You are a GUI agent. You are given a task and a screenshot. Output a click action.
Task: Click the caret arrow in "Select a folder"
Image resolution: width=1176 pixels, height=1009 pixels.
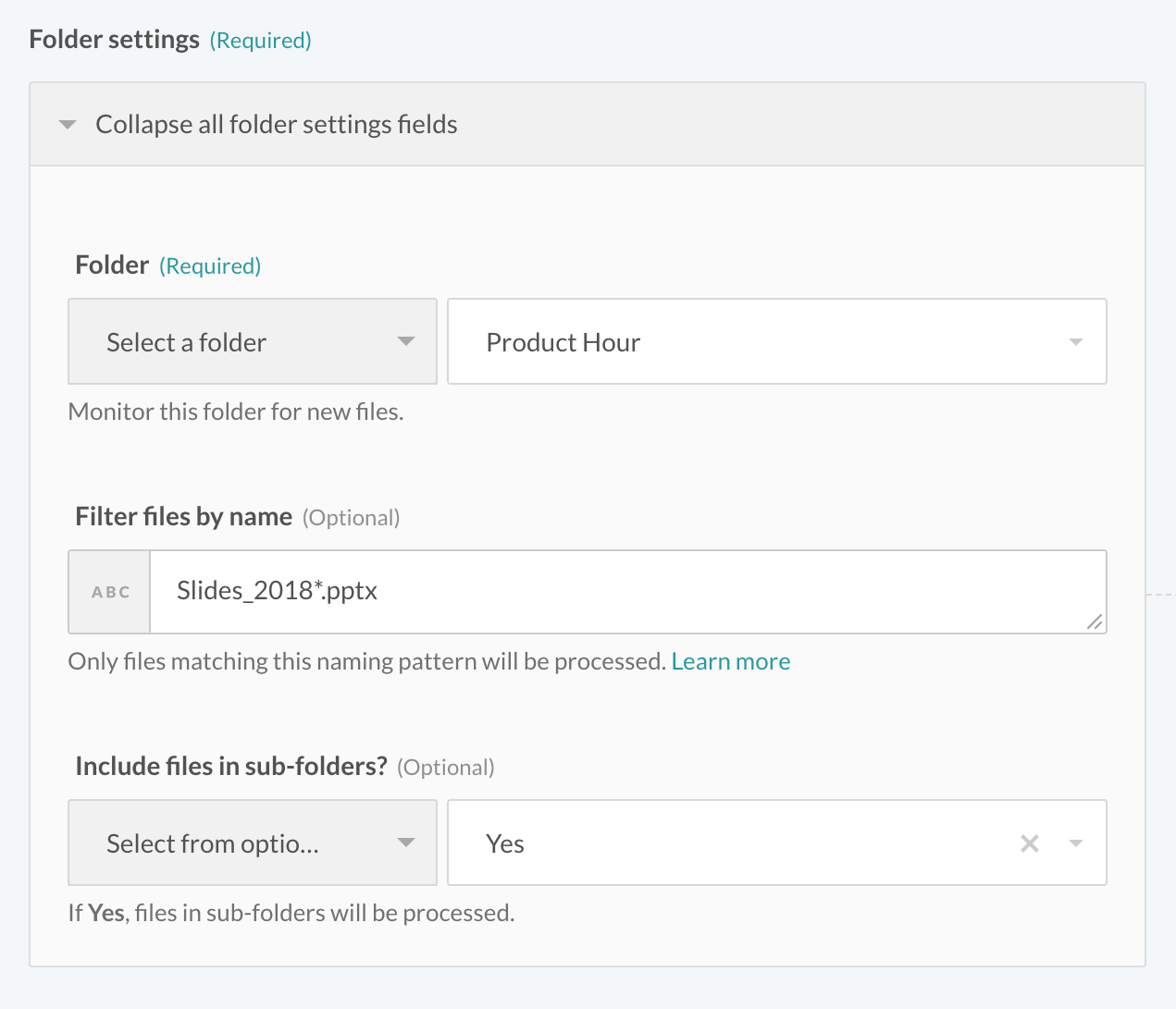pos(405,341)
